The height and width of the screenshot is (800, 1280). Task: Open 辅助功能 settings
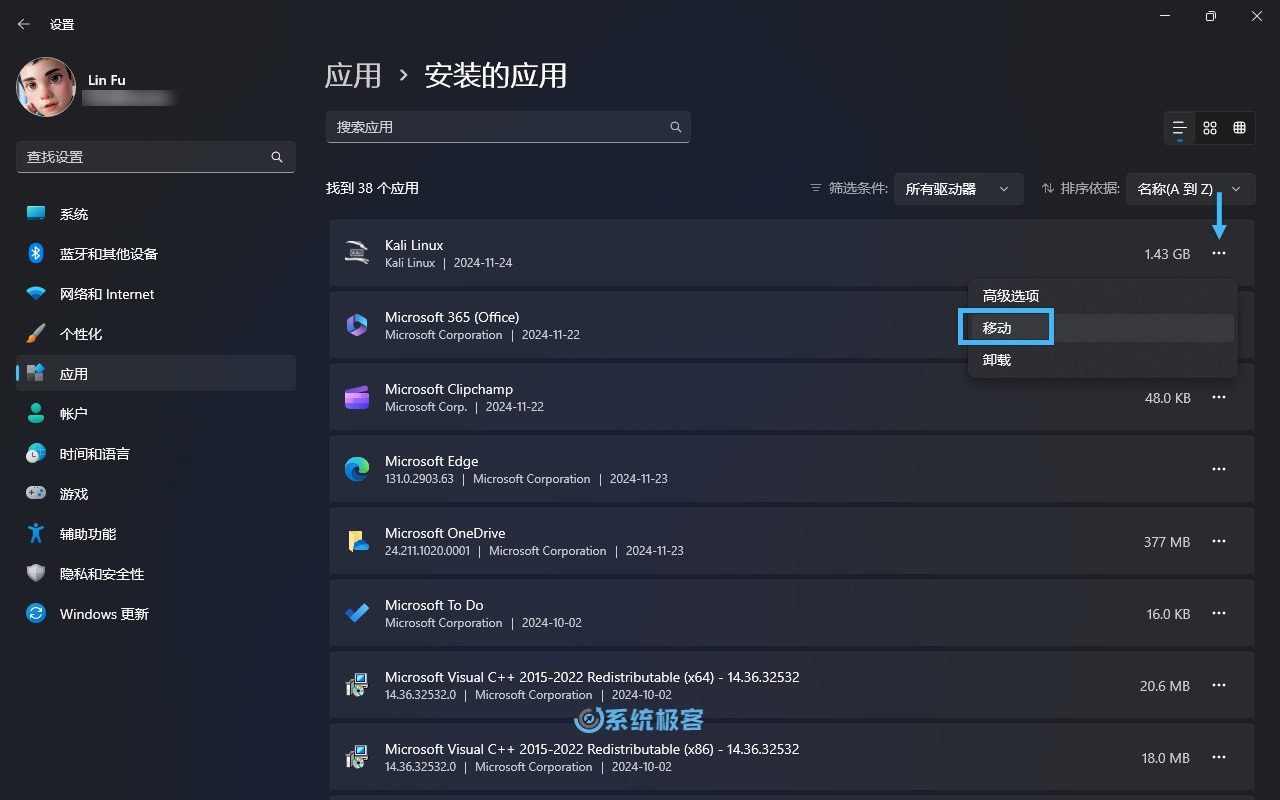[156, 534]
